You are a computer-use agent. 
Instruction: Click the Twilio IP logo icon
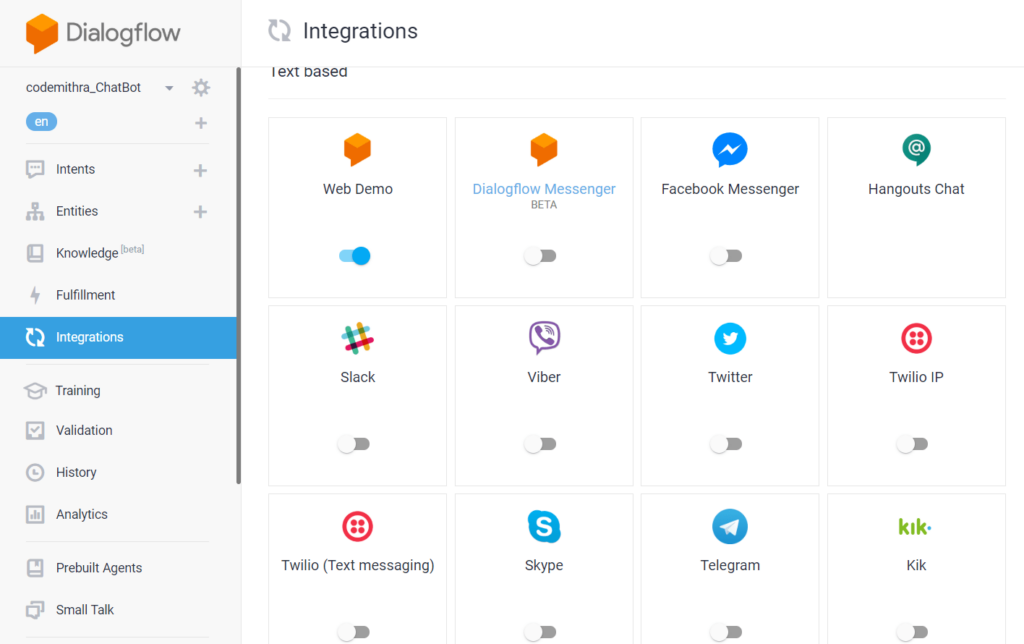click(916, 338)
